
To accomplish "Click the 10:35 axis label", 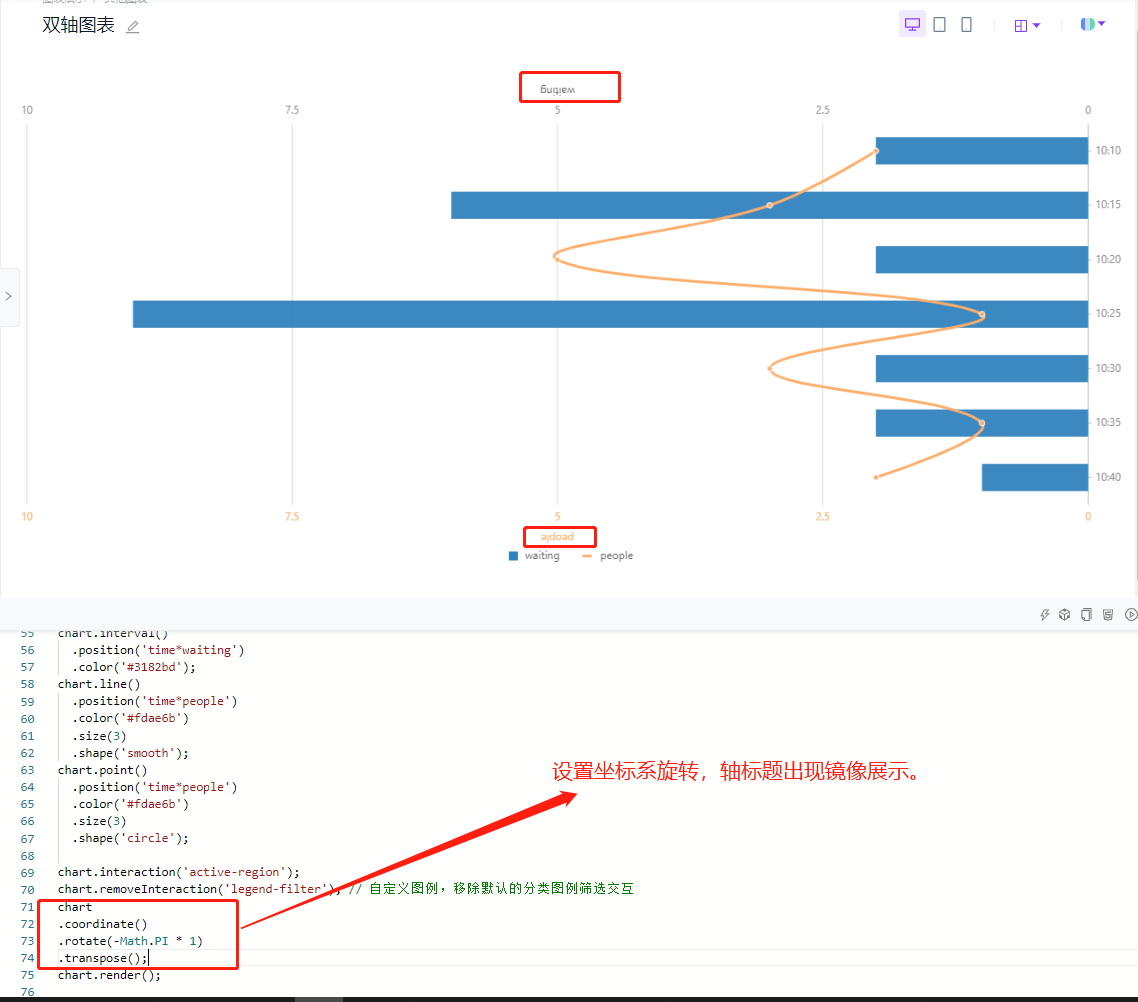I will 1108,422.
